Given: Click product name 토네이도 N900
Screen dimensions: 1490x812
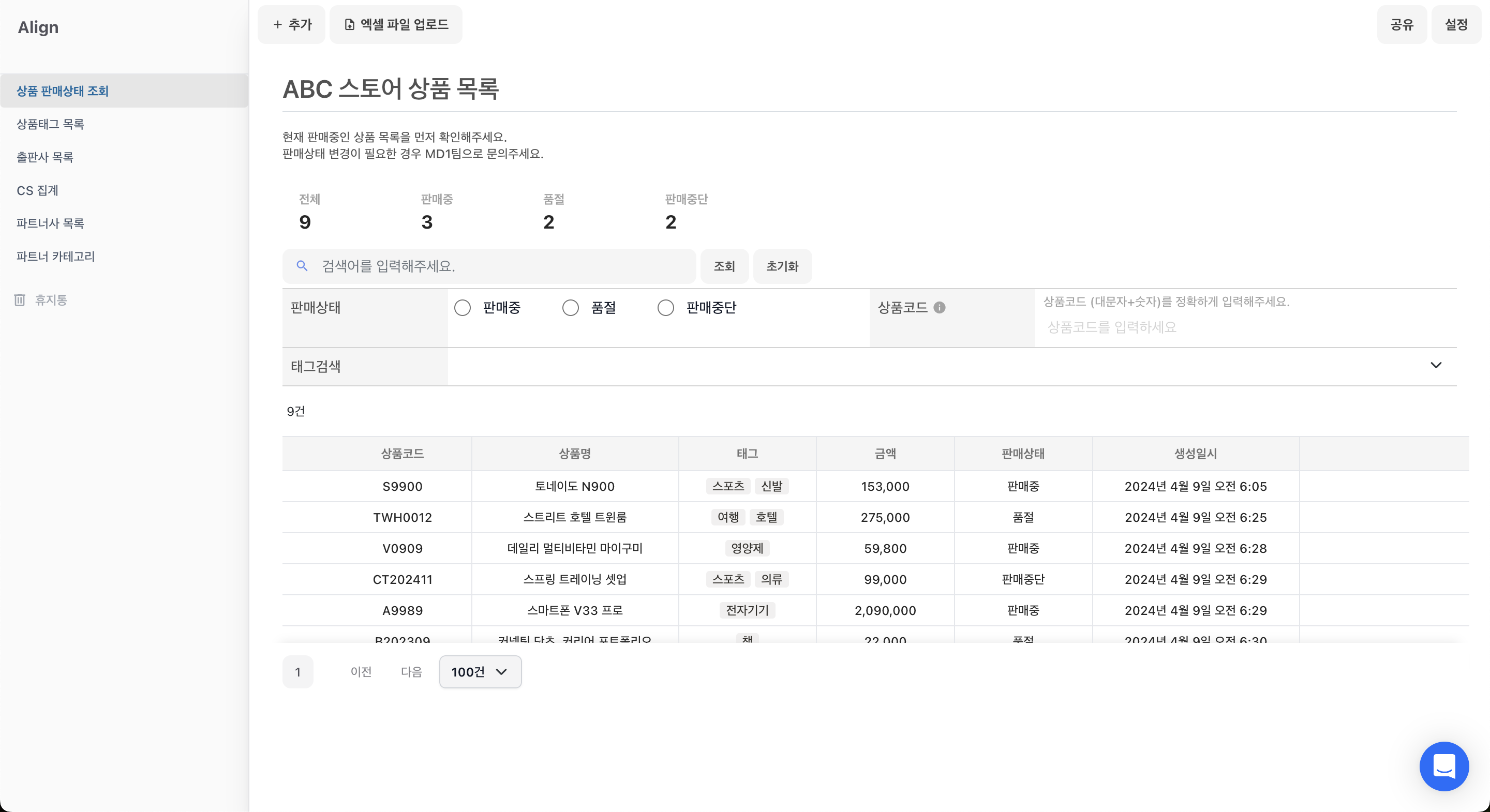Looking at the screenshot, I should point(574,487).
